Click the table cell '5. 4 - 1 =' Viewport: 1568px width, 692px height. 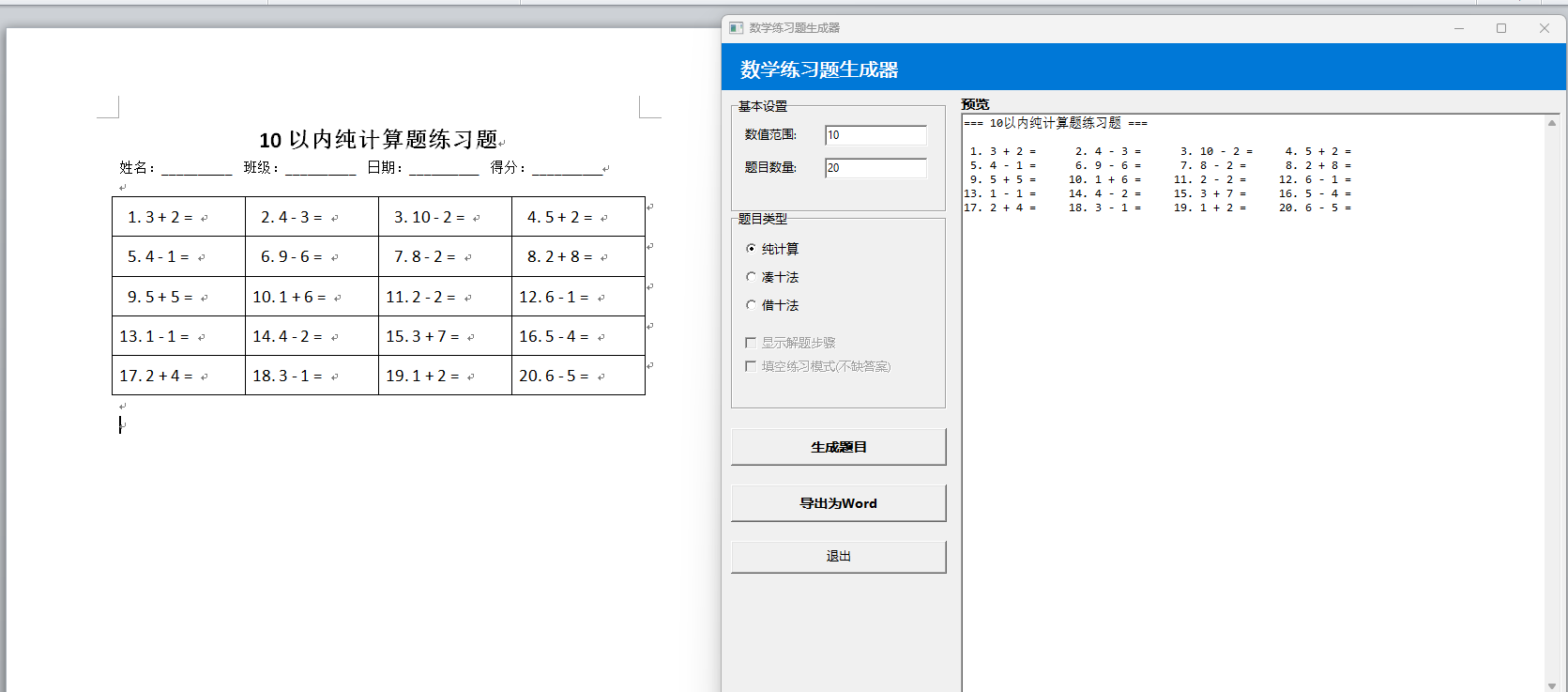pos(178,256)
